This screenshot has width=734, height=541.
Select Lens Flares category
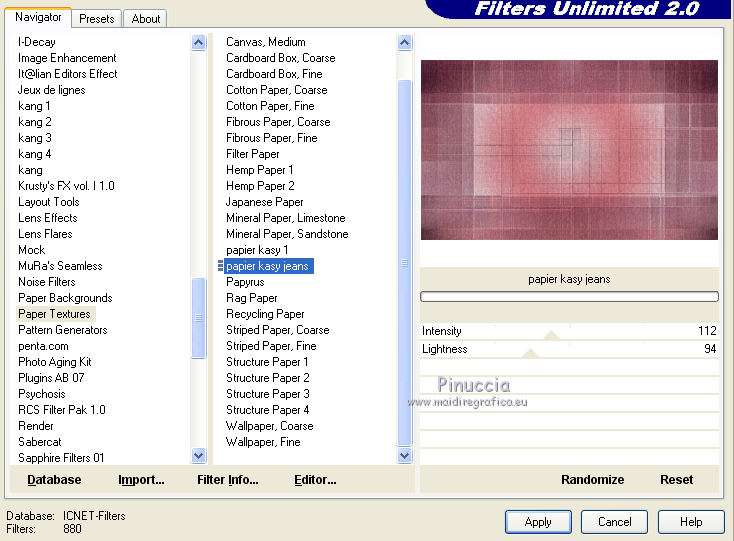tap(45, 234)
